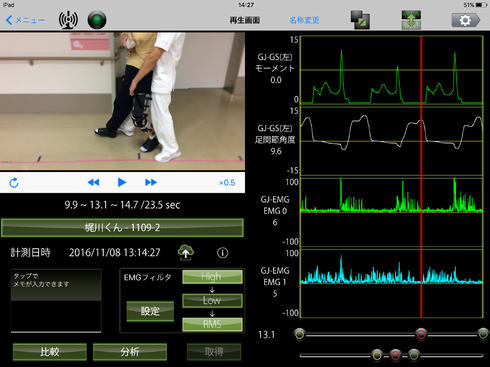Image resolution: width=490 pixels, height=367 pixels.
Task: Toggle the RMS EMG filter
Action: (212, 324)
